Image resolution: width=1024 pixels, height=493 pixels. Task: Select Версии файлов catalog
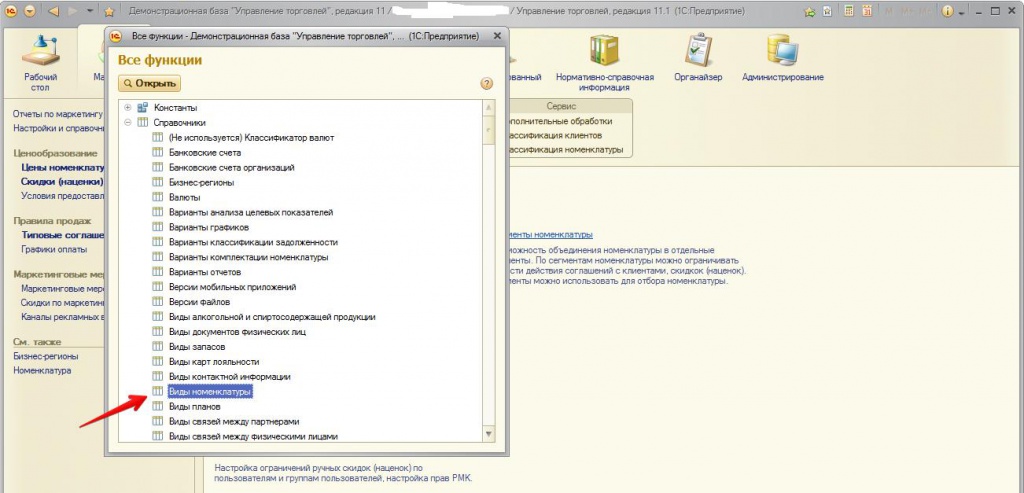point(199,302)
